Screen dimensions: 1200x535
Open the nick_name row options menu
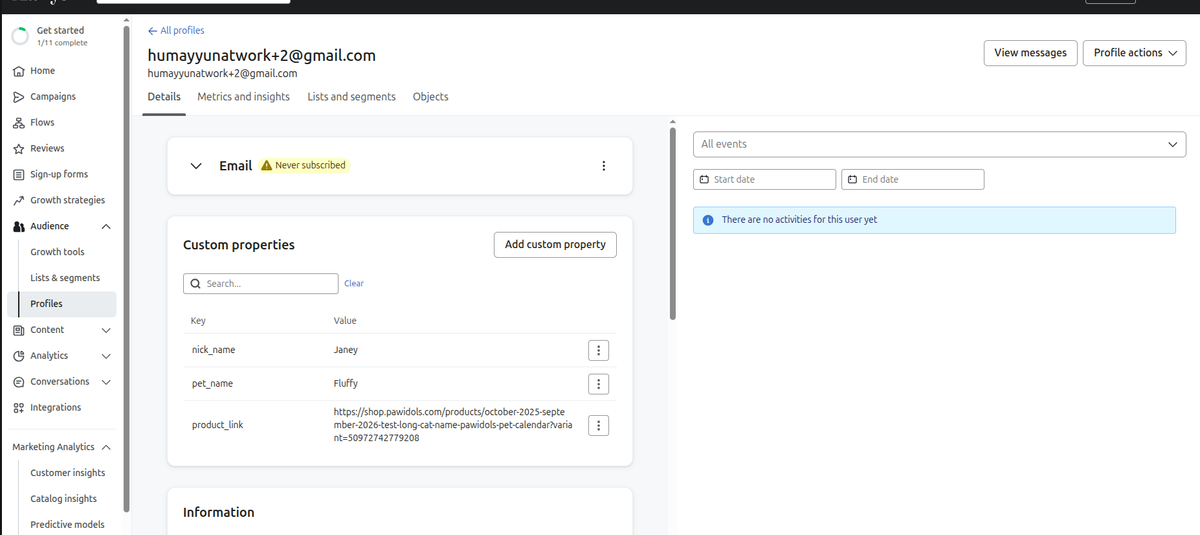(597, 350)
